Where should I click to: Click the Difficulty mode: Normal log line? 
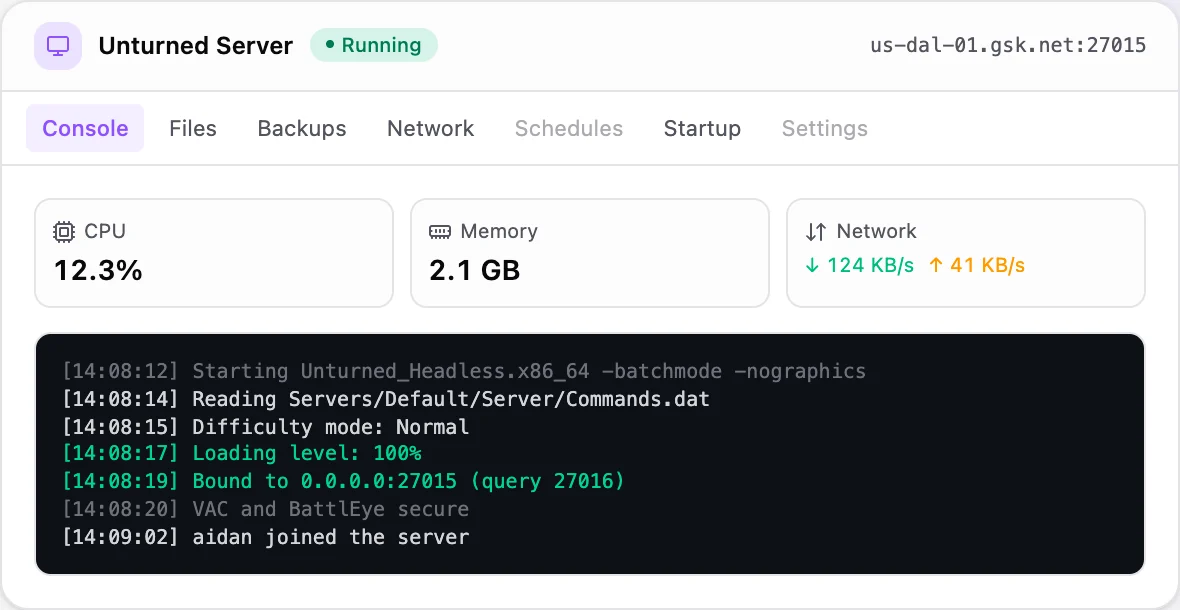coord(266,426)
